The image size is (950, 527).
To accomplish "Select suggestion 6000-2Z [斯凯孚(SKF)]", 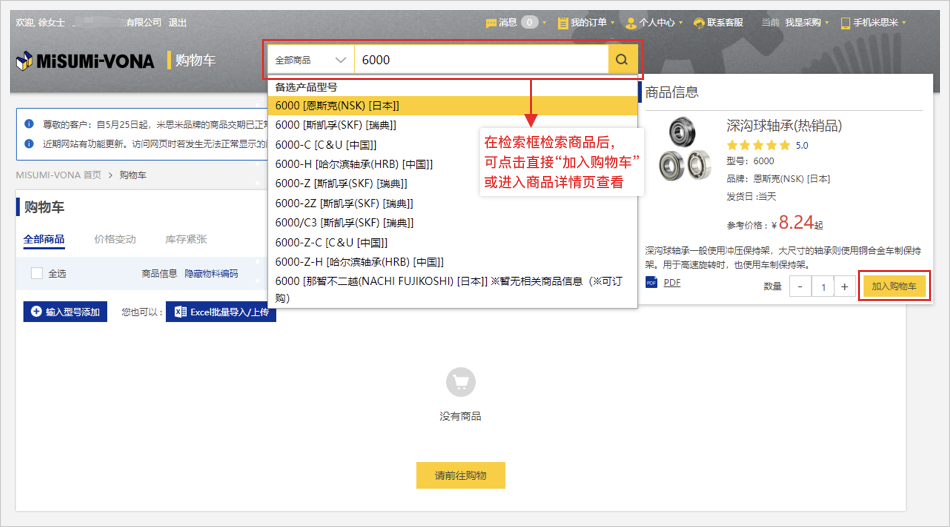I will click(x=330, y=203).
